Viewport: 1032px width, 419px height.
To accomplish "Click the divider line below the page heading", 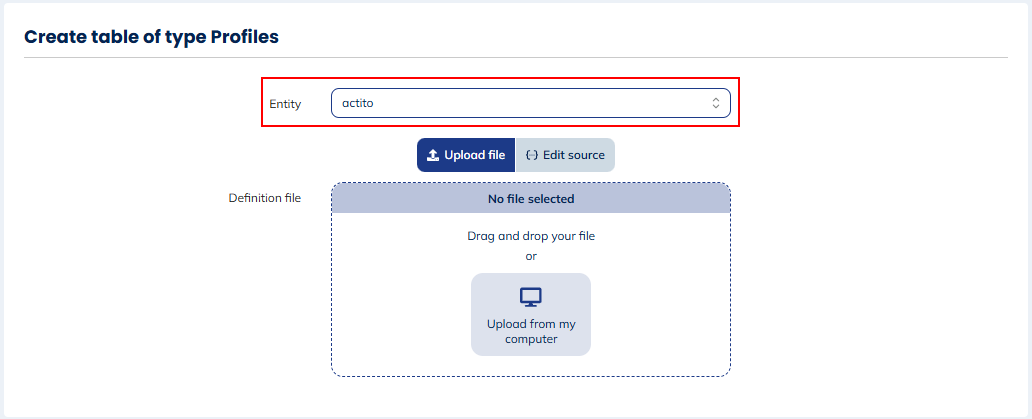I will click(x=516, y=58).
